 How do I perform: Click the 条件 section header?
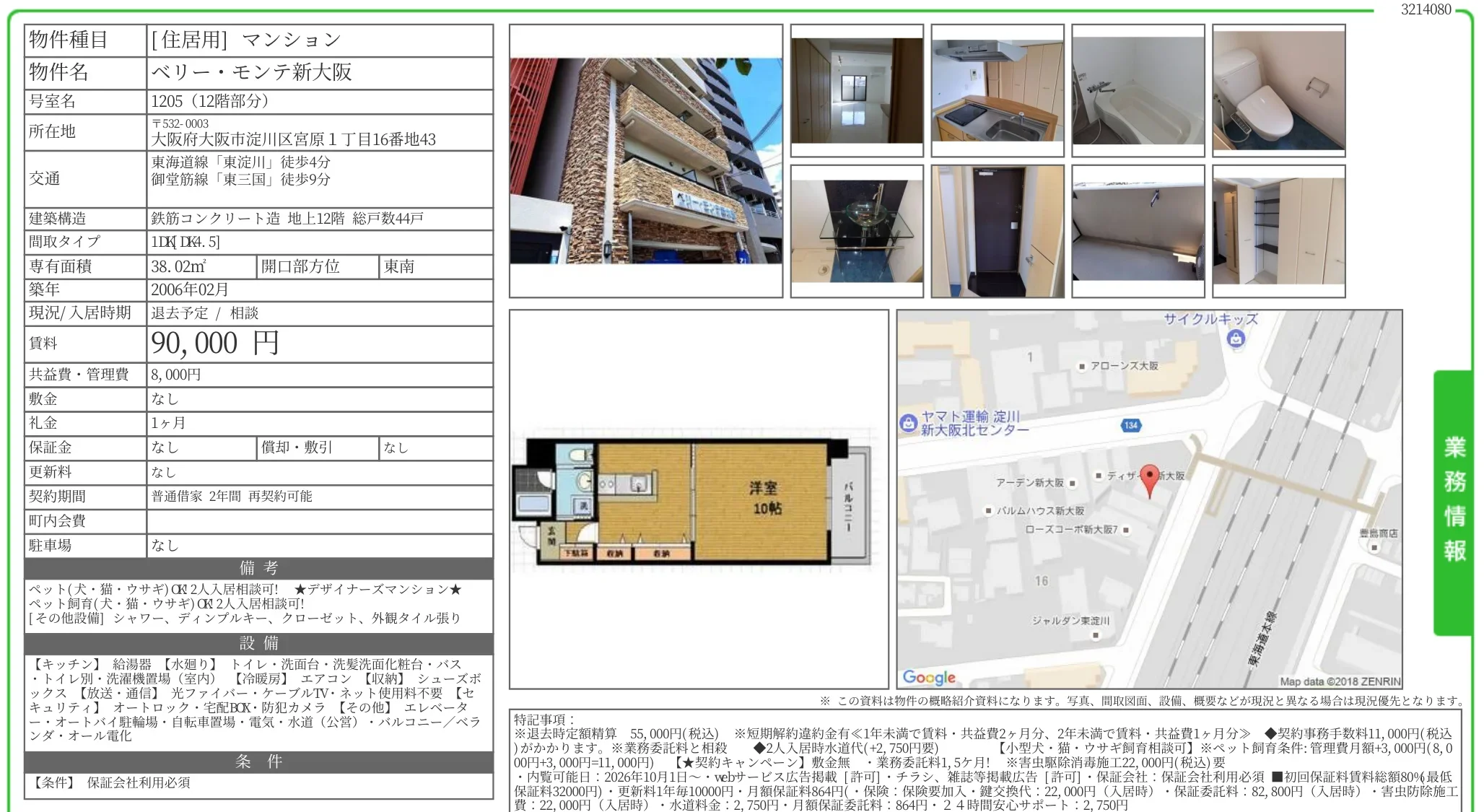pyautogui.click(x=259, y=761)
